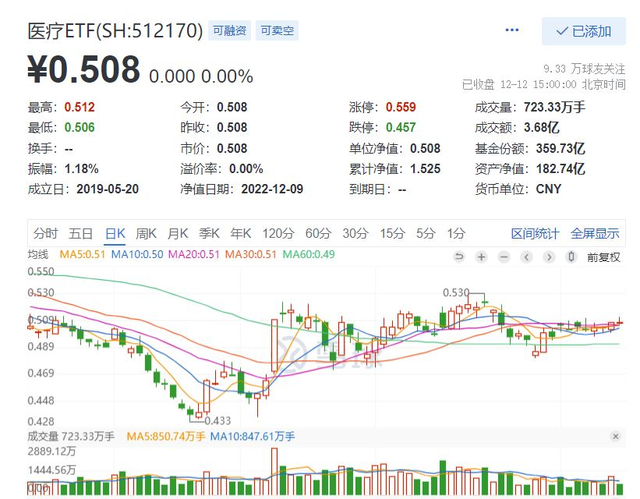
Task: Click the MA10:0.50 moving average label
Action: (x=137, y=255)
